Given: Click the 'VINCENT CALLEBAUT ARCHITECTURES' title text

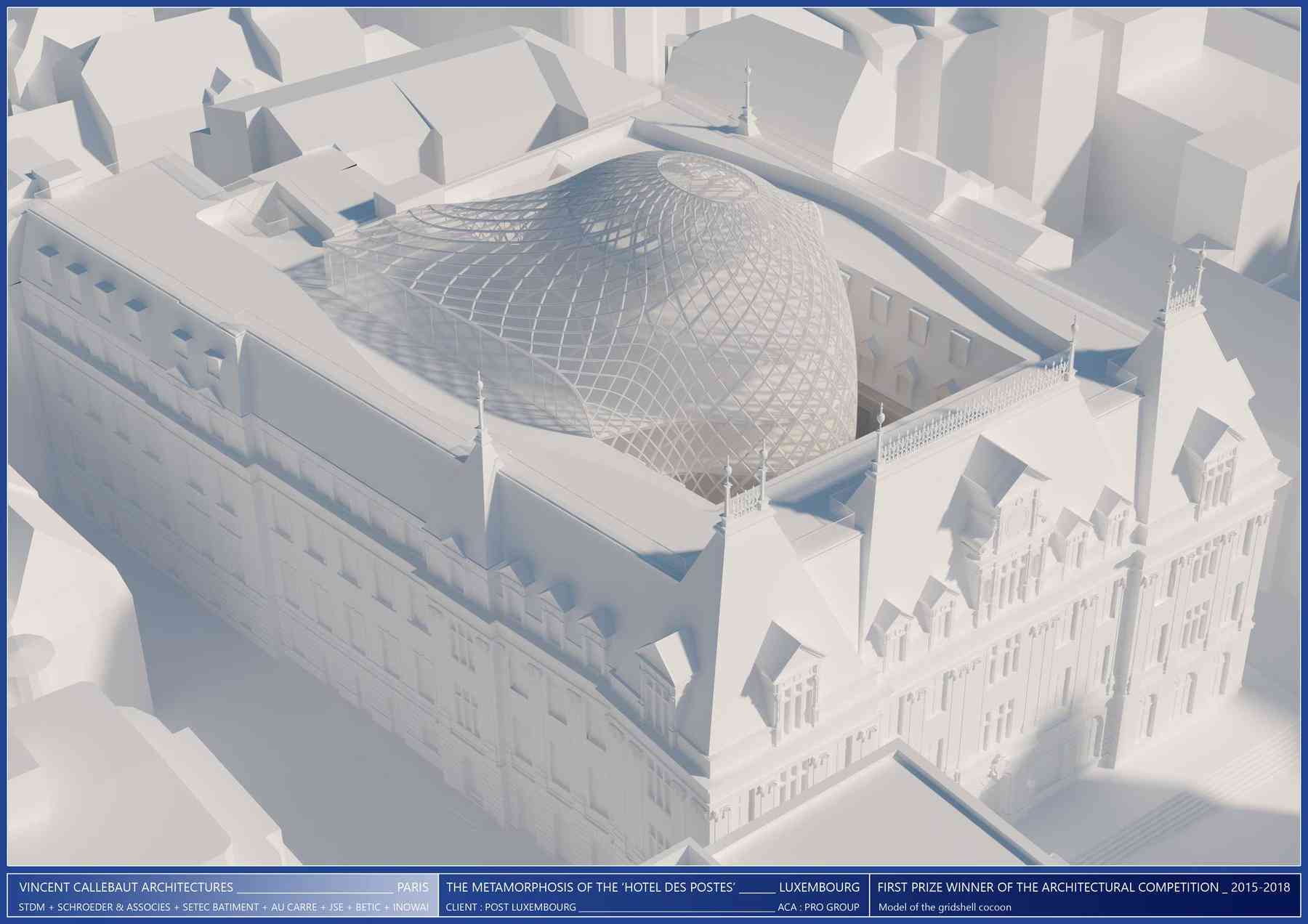Looking at the screenshot, I should (x=126, y=887).
